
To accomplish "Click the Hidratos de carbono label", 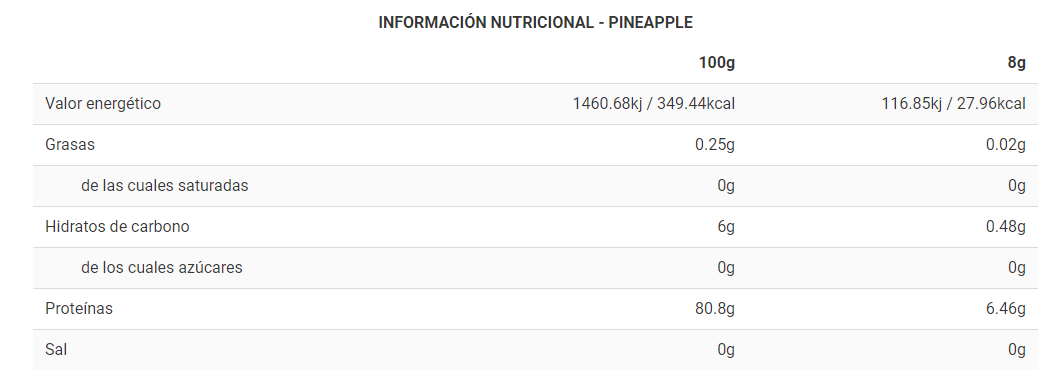I will 118,226.
